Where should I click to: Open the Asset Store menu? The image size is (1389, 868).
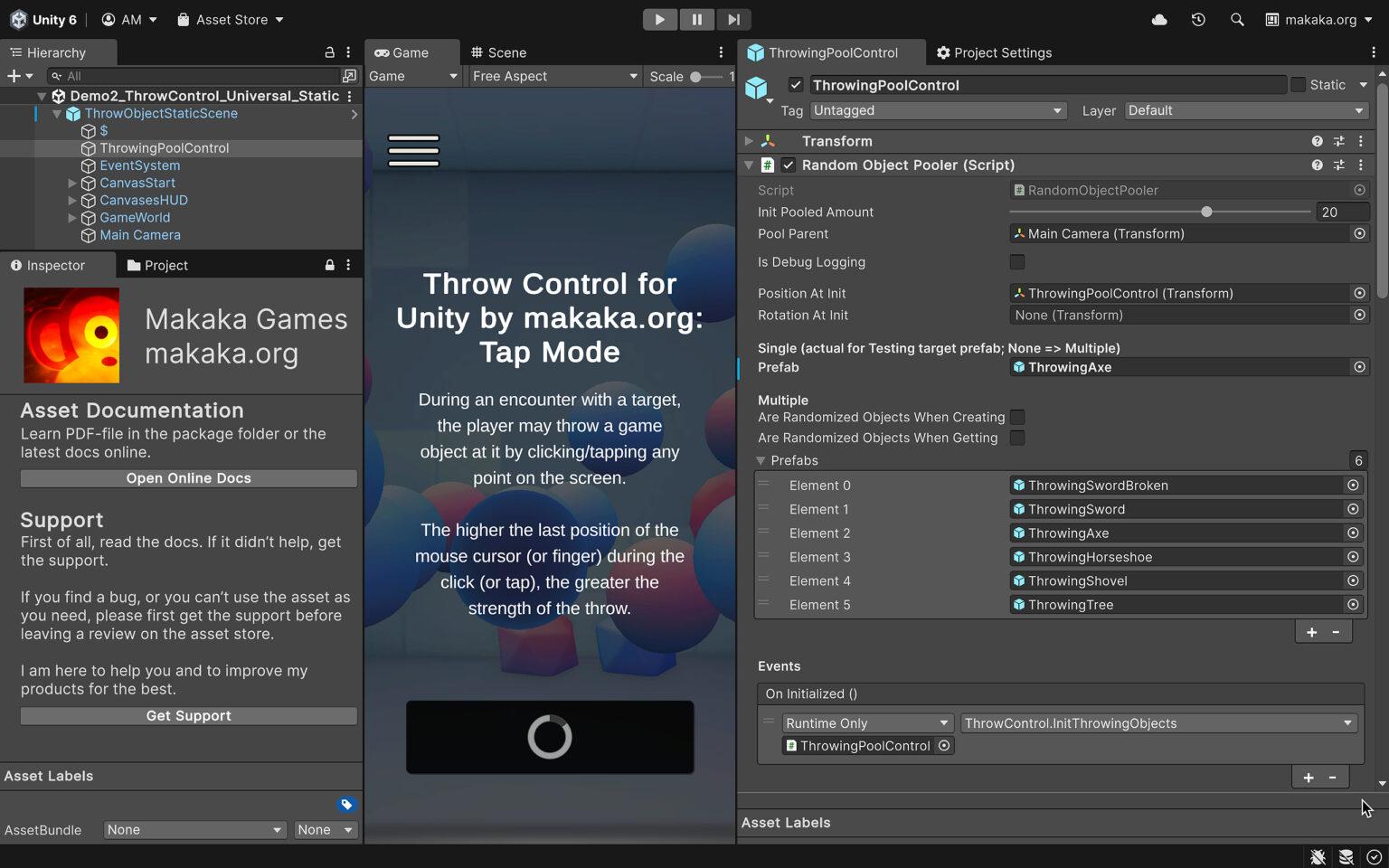[230, 19]
